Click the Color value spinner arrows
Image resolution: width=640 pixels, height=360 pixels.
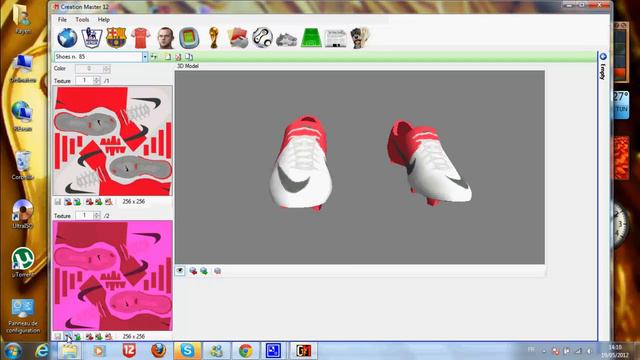pyautogui.click(x=107, y=69)
